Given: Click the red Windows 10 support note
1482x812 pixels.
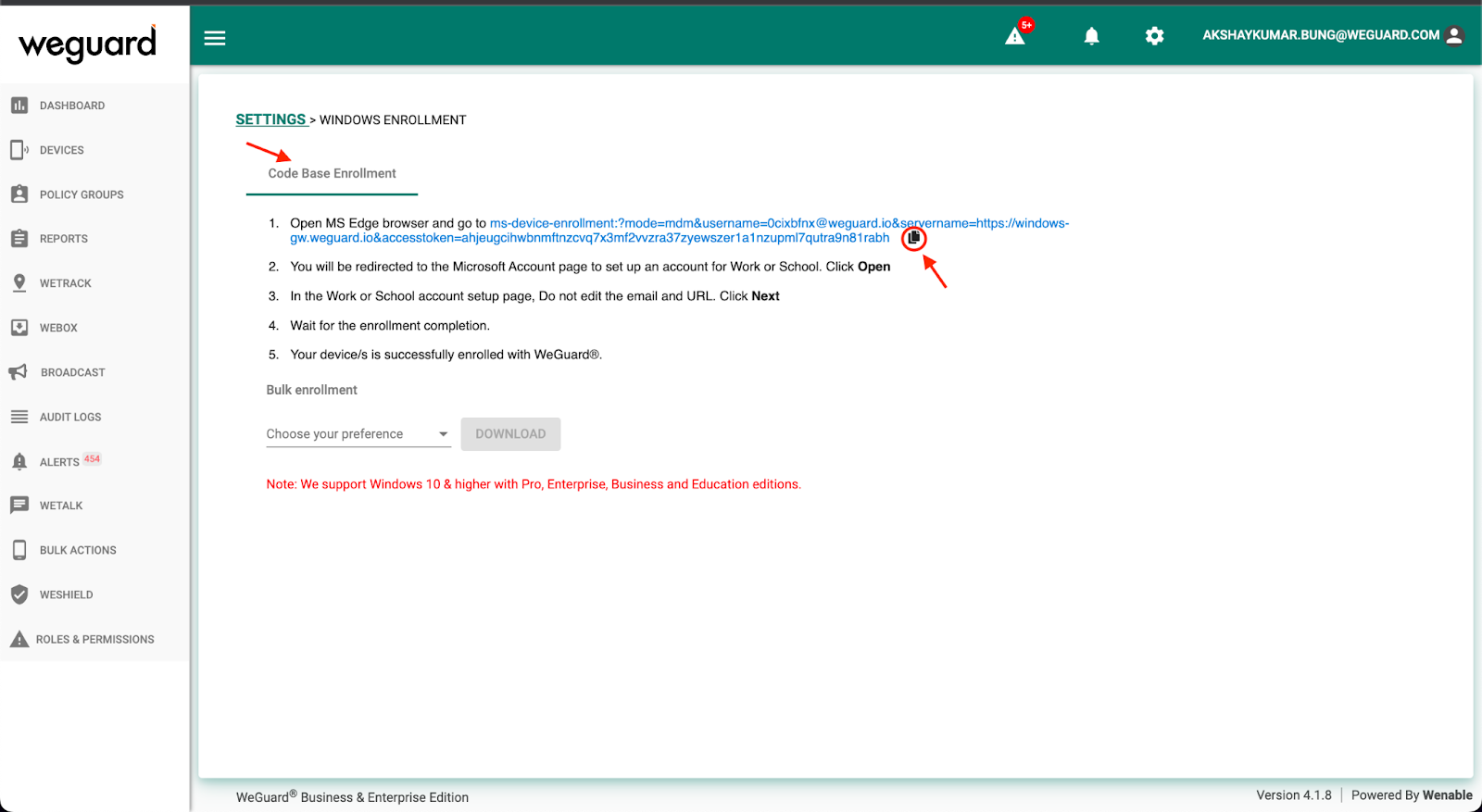Looking at the screenshot, I should click(534, 484).
